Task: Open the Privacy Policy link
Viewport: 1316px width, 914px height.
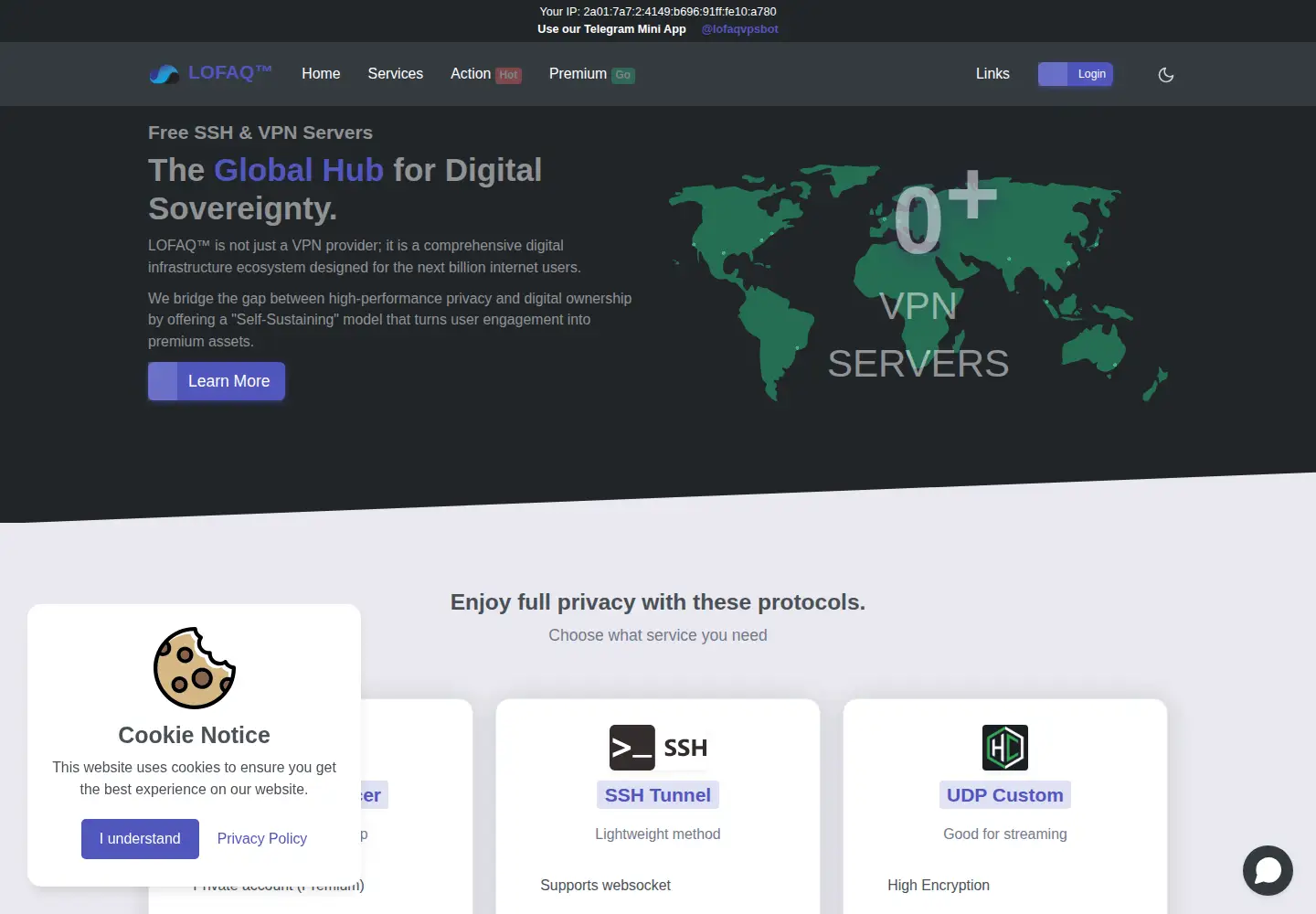Action: point(262,839)
